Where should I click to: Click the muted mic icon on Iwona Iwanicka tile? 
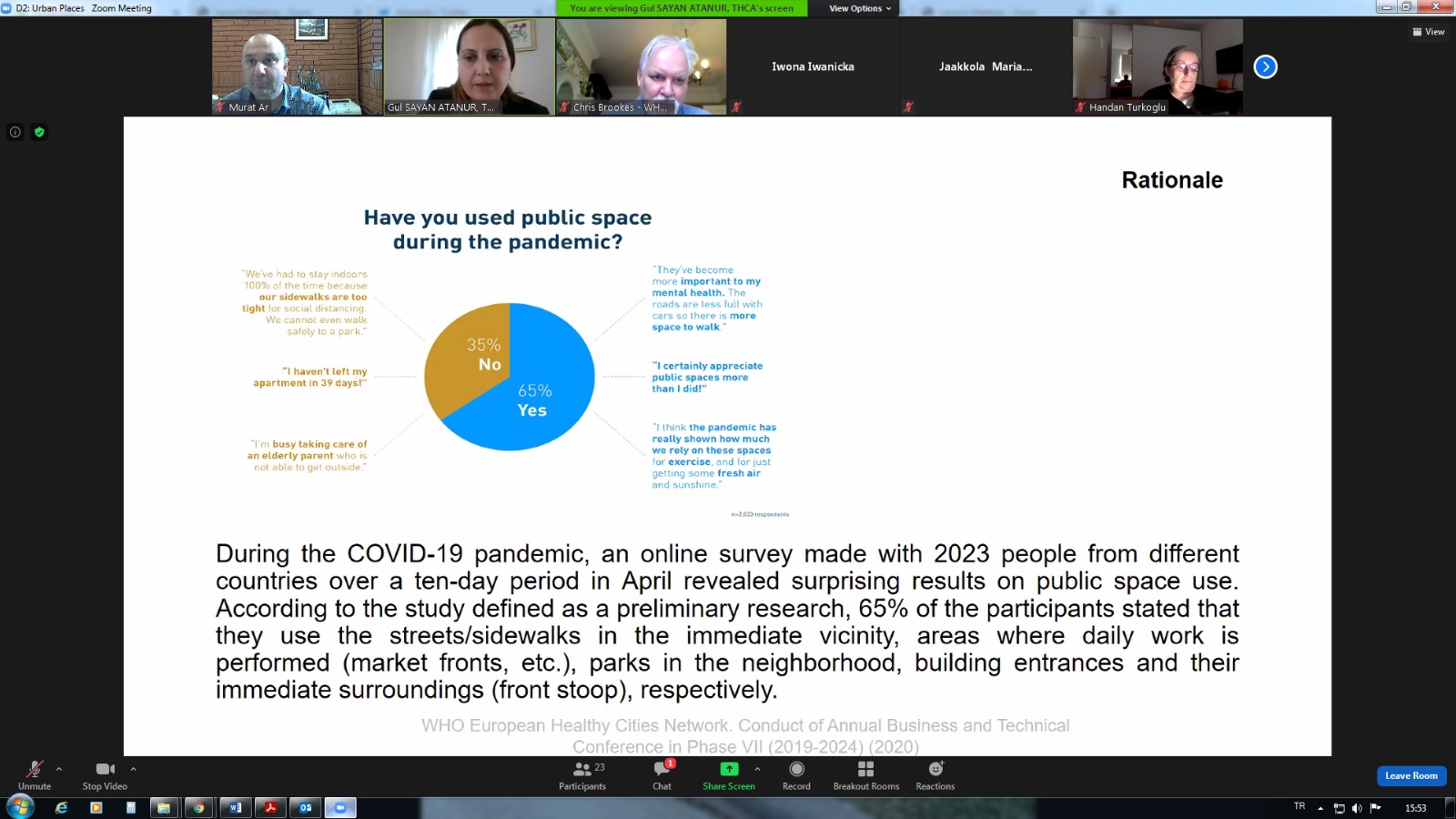736,106
